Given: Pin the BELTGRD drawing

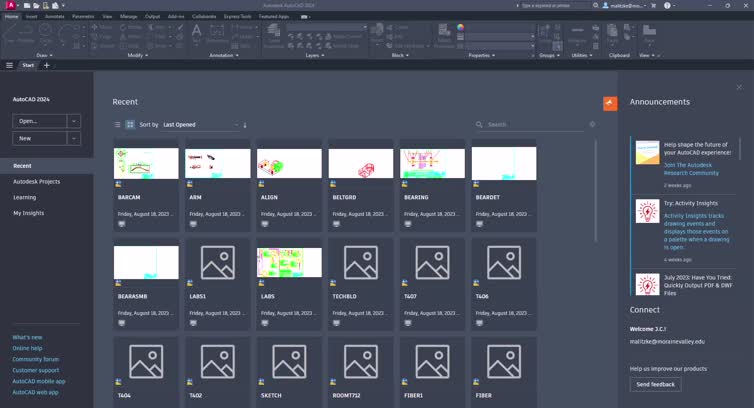Looking at the screenshot, I should click(x=333, y=184).
